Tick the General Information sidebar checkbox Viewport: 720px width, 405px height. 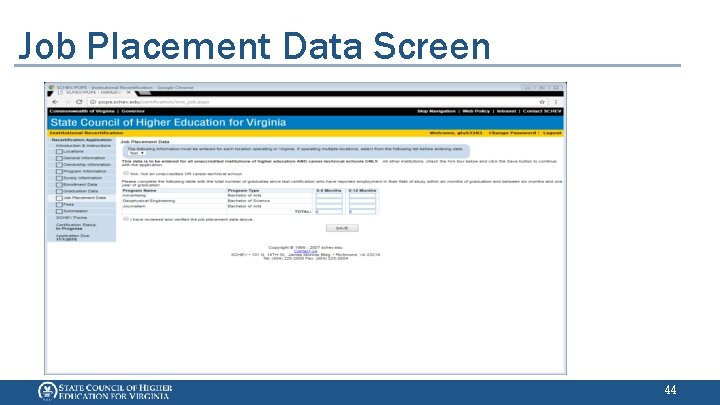click(x=59, y=158)
